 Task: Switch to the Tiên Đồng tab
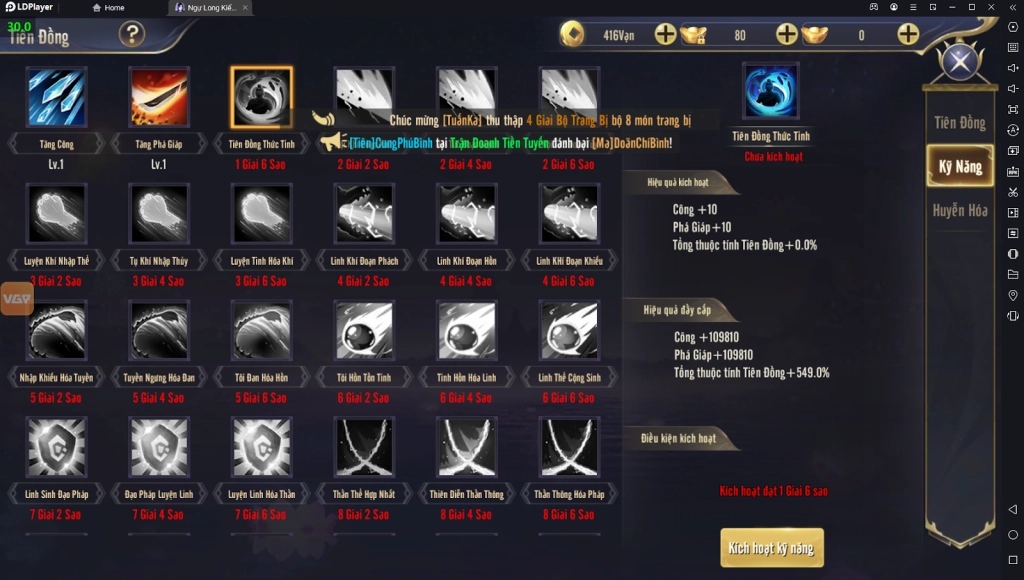click(959, 123)
